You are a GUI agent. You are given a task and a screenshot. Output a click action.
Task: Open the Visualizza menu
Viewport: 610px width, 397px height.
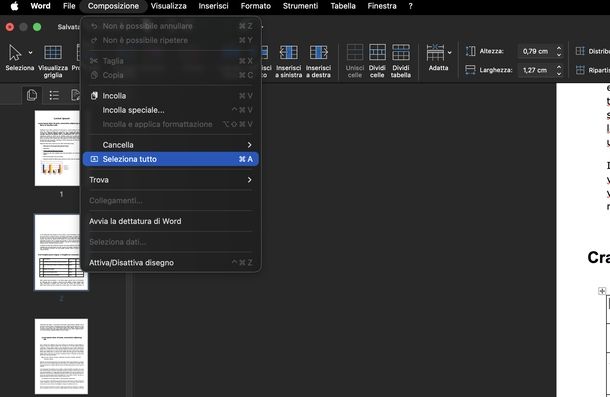click(168, 6)
